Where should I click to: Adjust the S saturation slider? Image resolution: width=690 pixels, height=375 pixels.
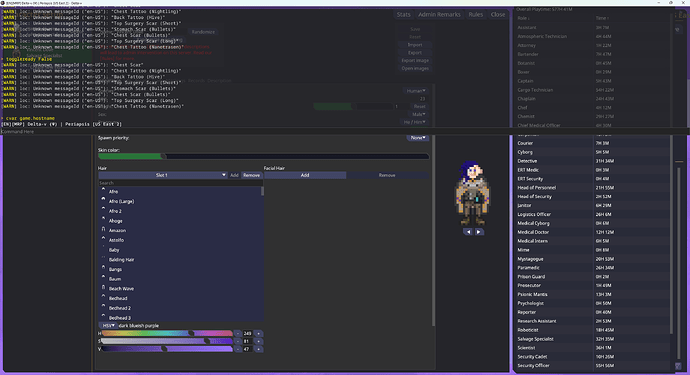click(167, 341)
